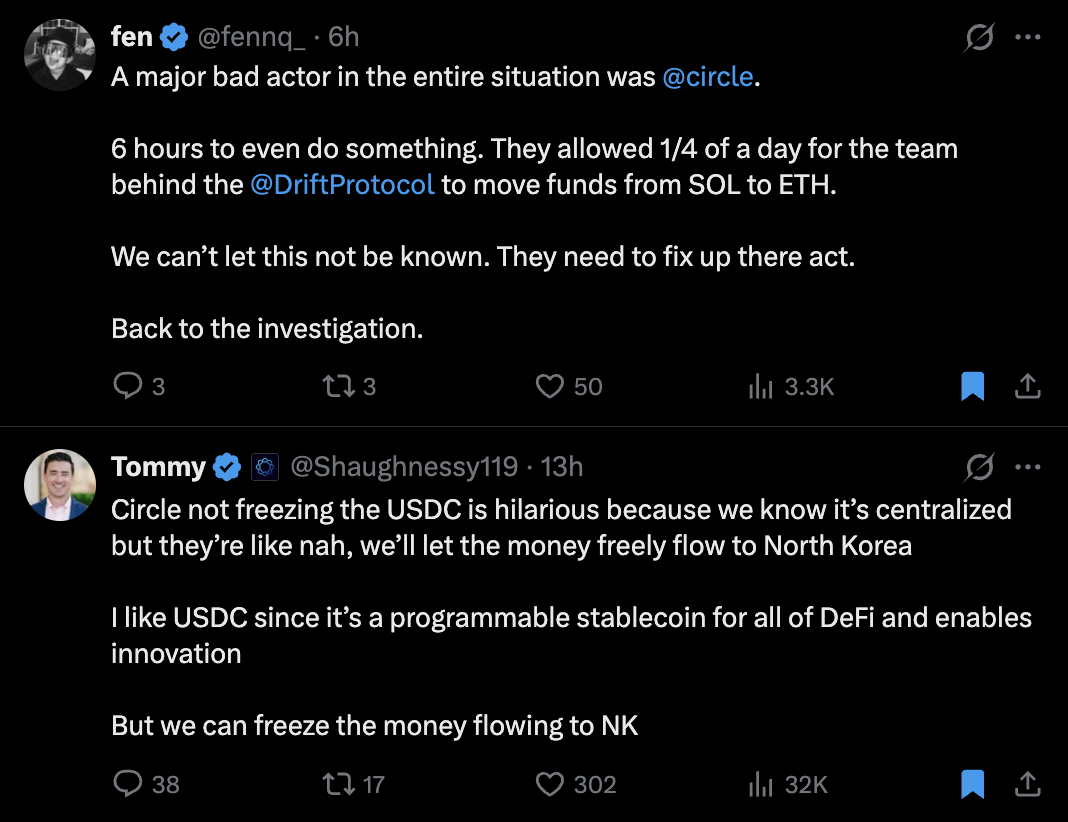View analytics on Tommy's 32K-view tweet
This screenshot has width=1068, height=822.
click(x=762, y=784)
